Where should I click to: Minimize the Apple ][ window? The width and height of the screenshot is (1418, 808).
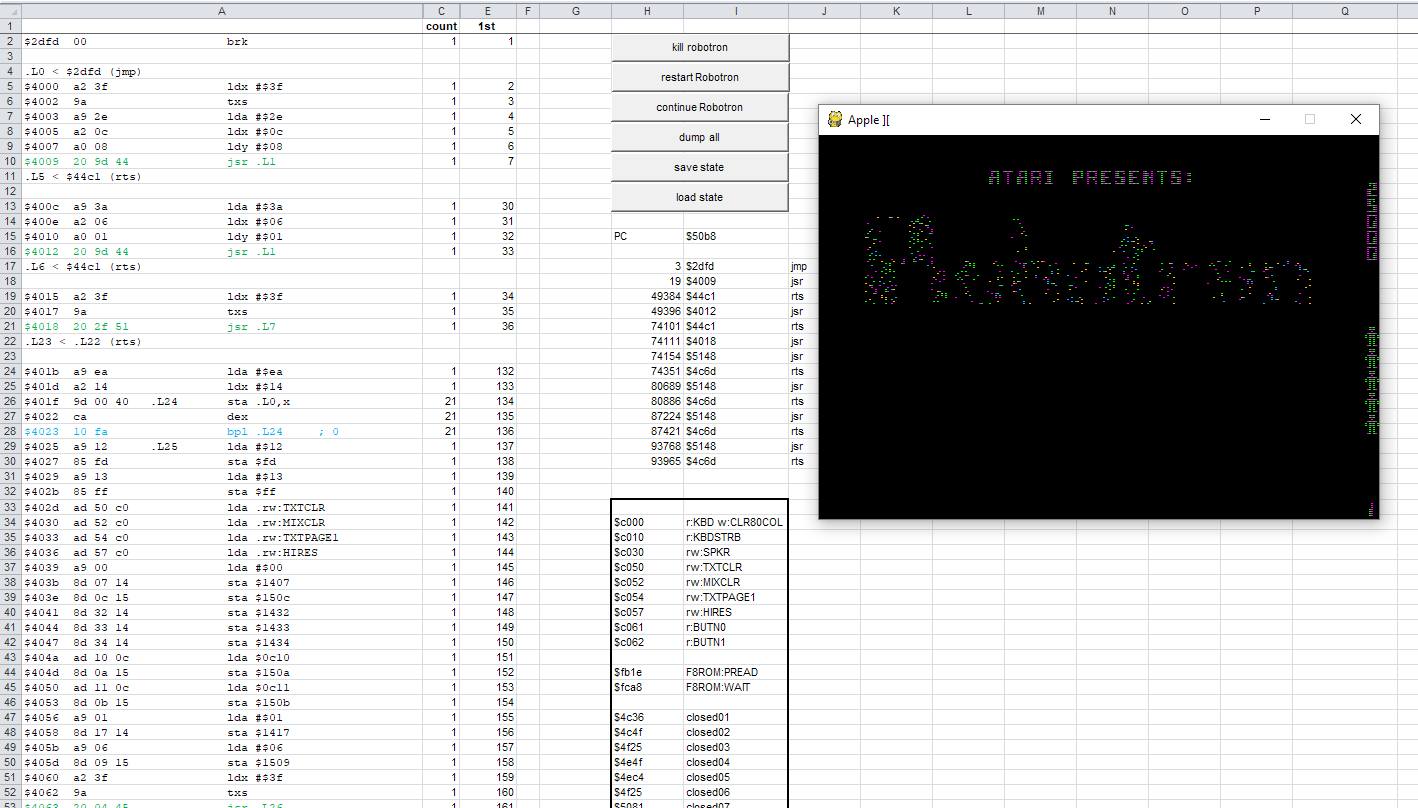(x=1264, y=119)
